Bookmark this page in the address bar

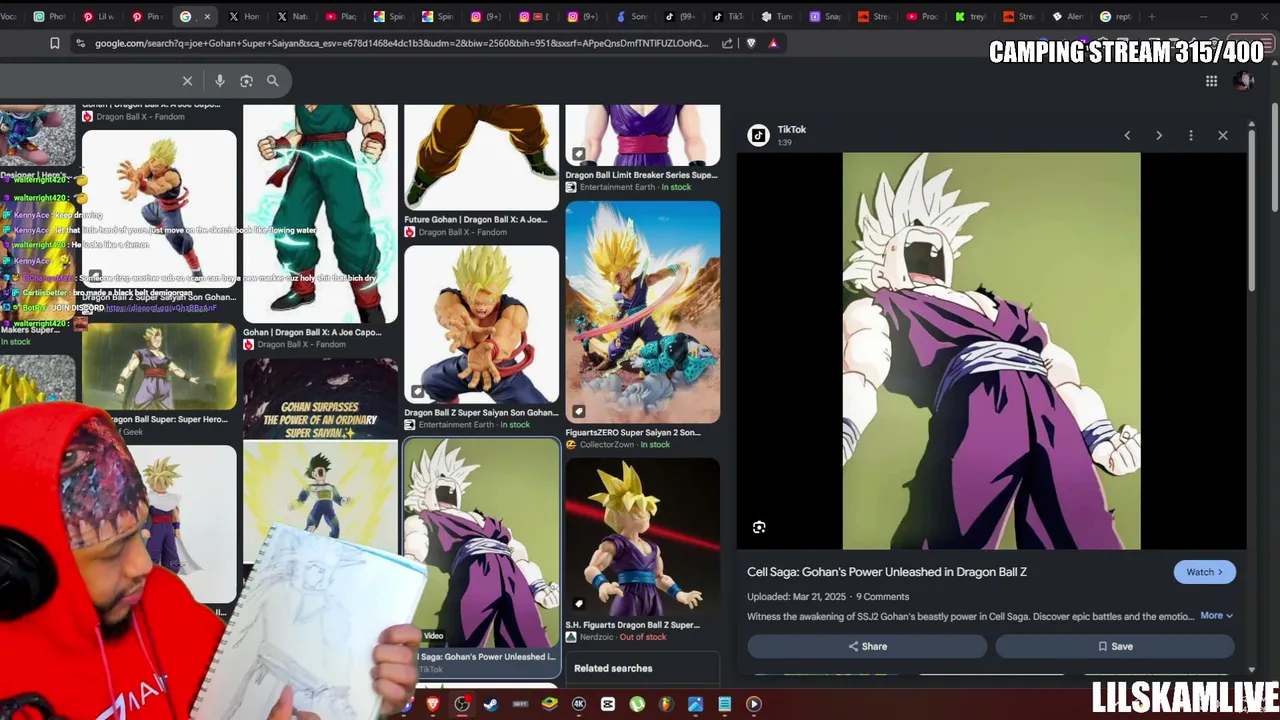[x=55, y=43]
